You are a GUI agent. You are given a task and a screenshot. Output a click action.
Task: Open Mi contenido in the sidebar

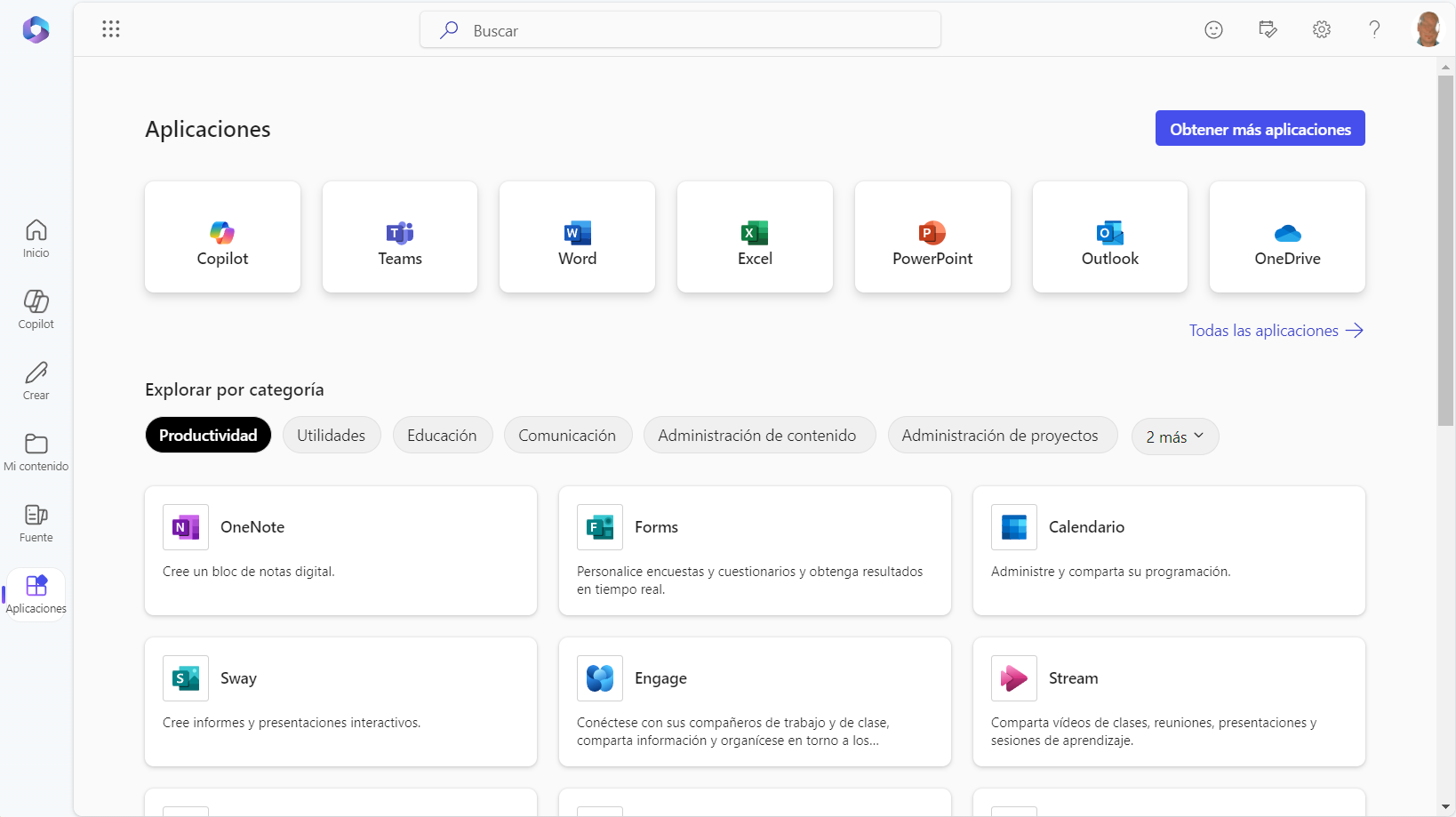point(36,452)
